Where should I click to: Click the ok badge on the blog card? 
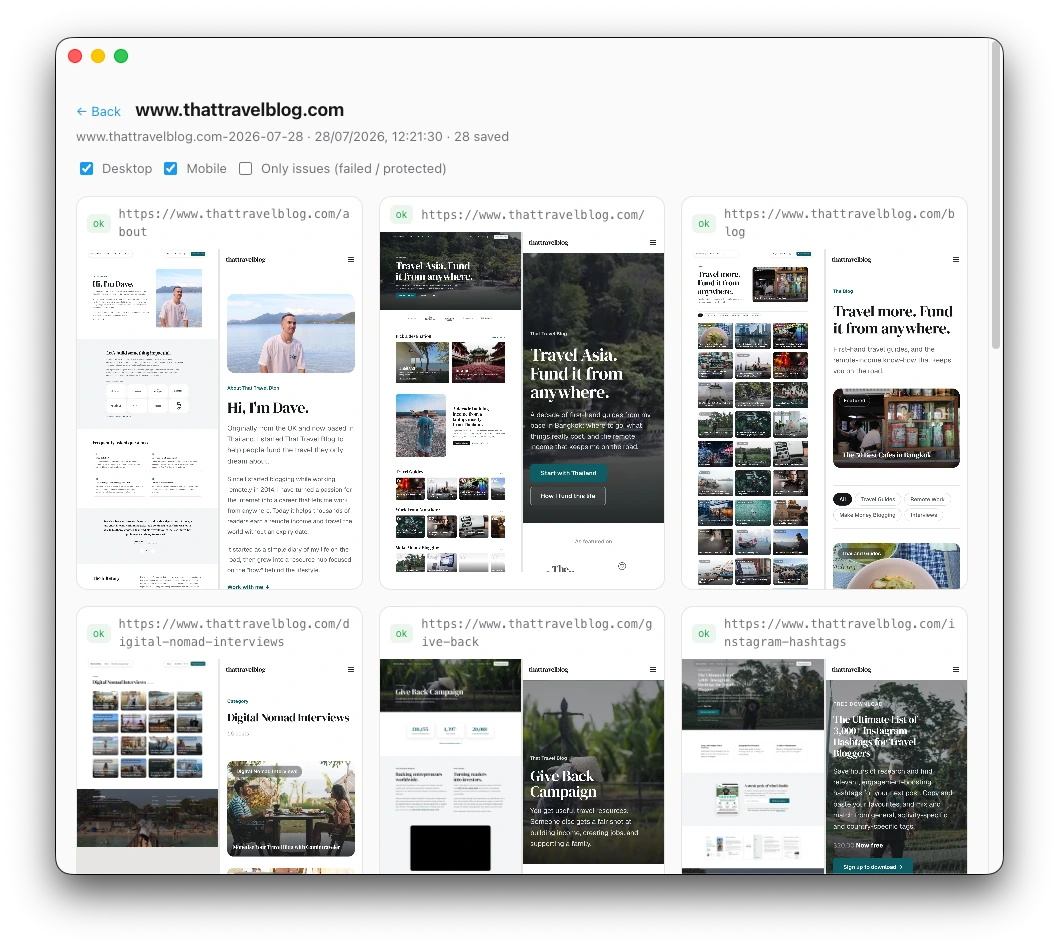pyautogui.click(x=704, y=223)
